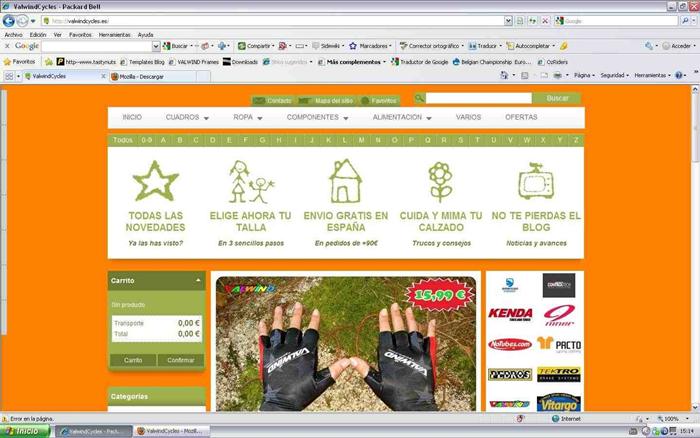Click the browser Back arrow button
Image resolution: width=700 pixels, height=438 pixels.
(8, 21)
